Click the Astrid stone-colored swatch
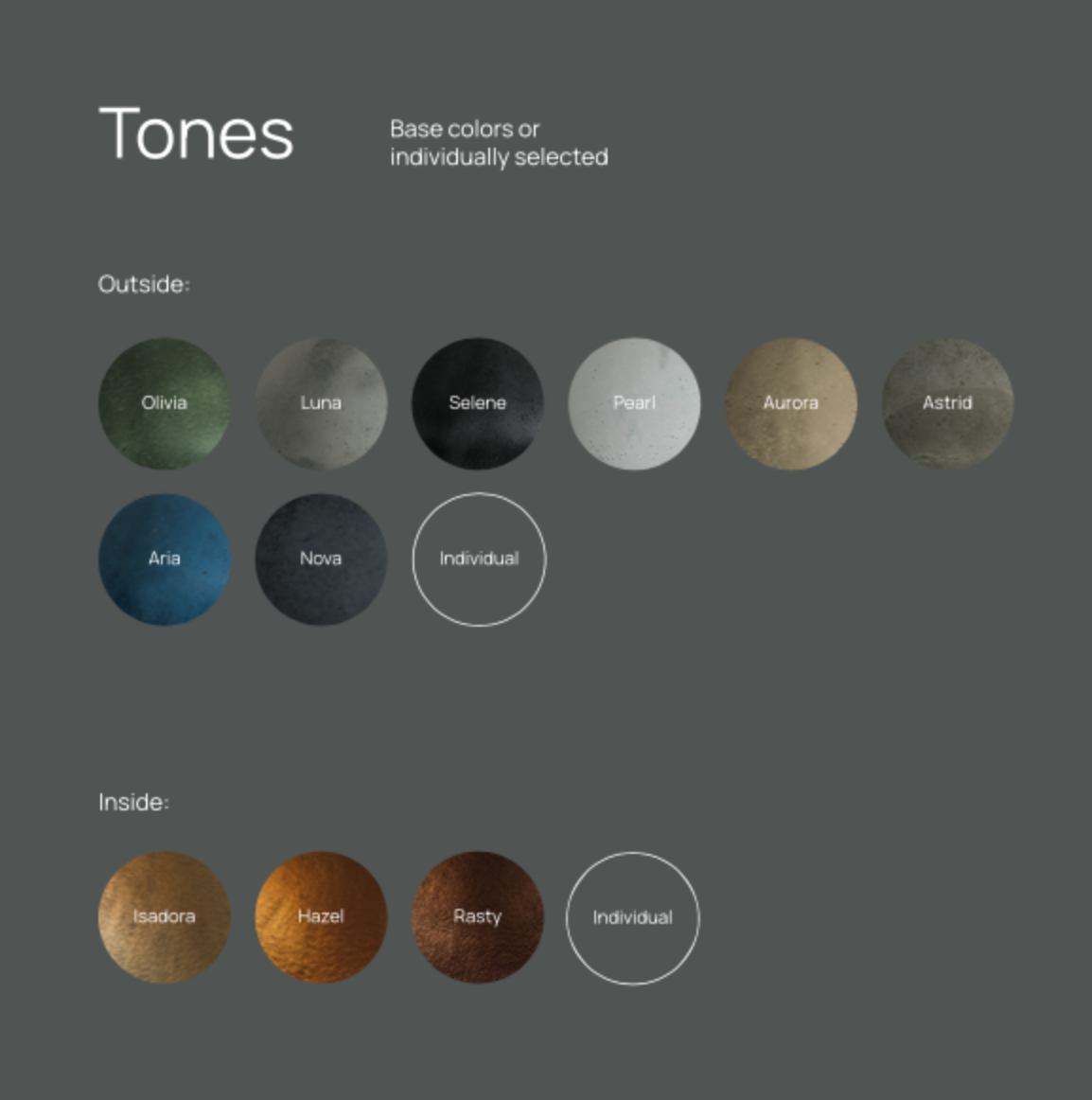 pos(947,403)
